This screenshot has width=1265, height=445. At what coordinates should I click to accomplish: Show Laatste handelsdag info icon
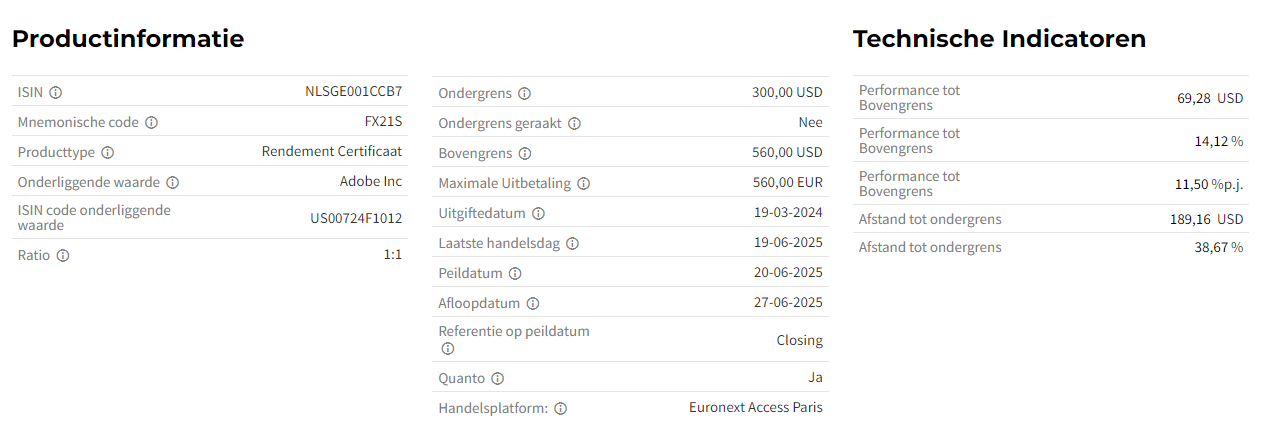[573, 243]
